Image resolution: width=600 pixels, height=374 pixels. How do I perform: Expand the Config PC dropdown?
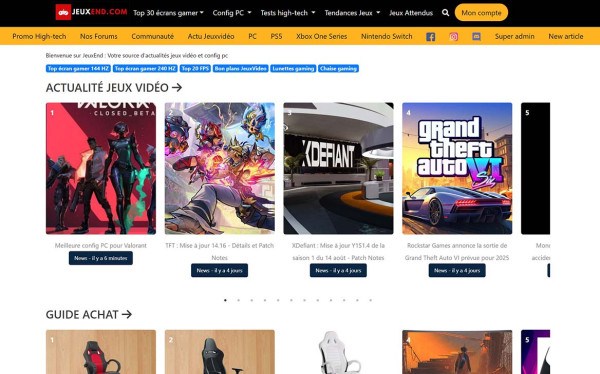[x=232, y=13]
